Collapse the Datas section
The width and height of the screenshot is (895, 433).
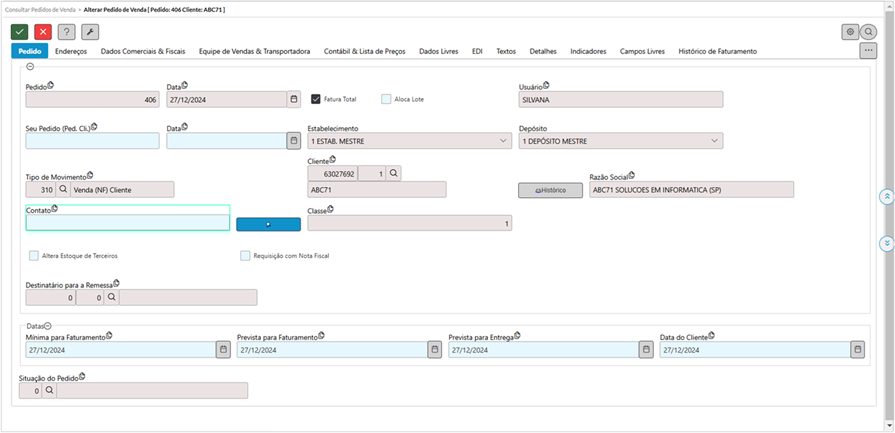tap(47, 326)
